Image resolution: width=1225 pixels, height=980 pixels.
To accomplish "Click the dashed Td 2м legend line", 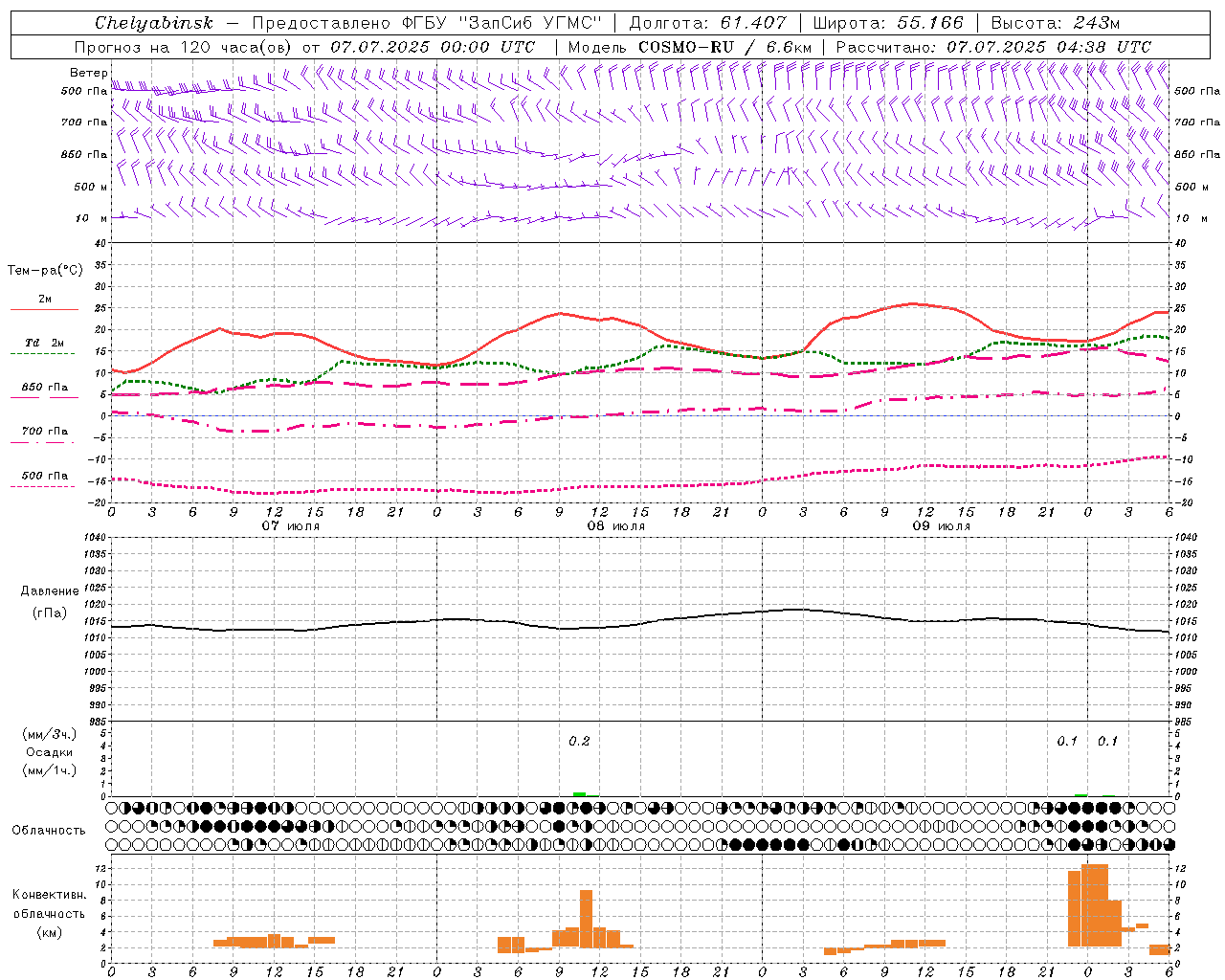I will 42,353.
